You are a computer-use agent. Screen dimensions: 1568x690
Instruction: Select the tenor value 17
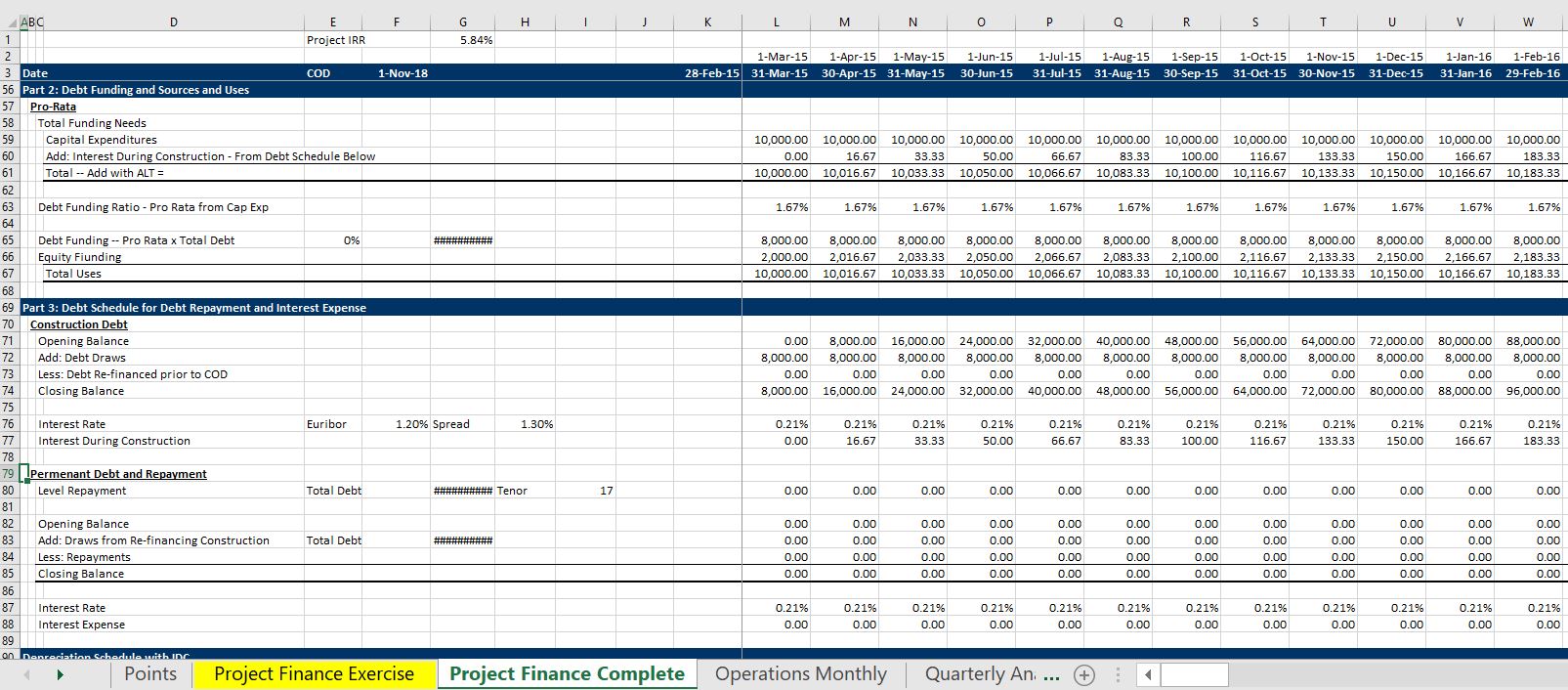pyautogui.click(x=607, y=491)
